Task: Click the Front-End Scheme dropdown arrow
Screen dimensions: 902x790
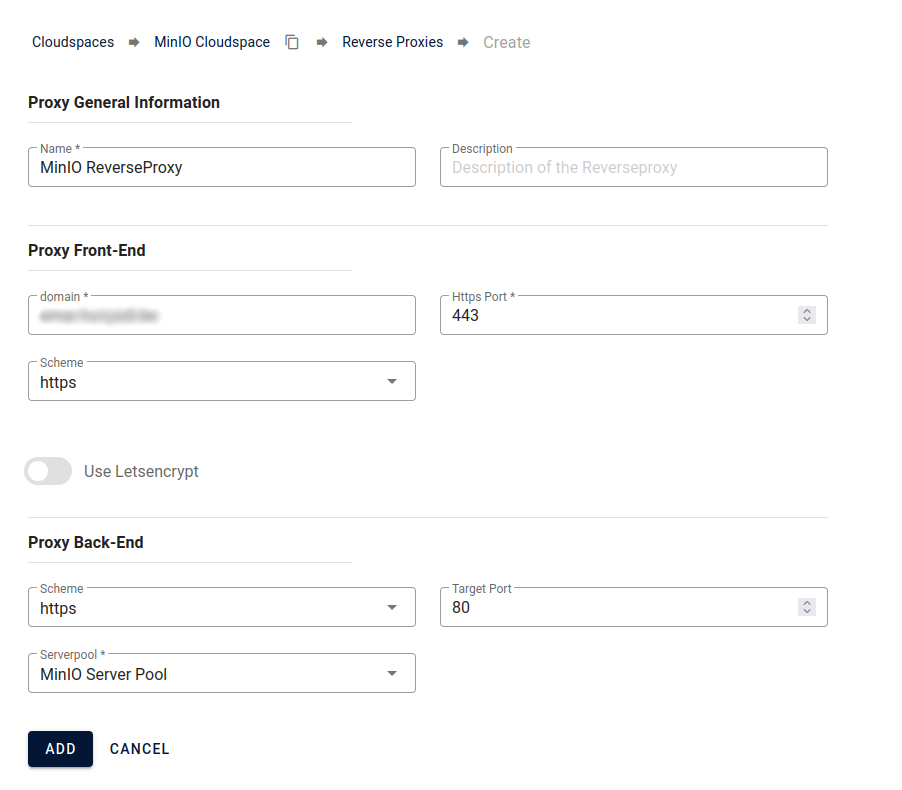Action: click(392, 382)
